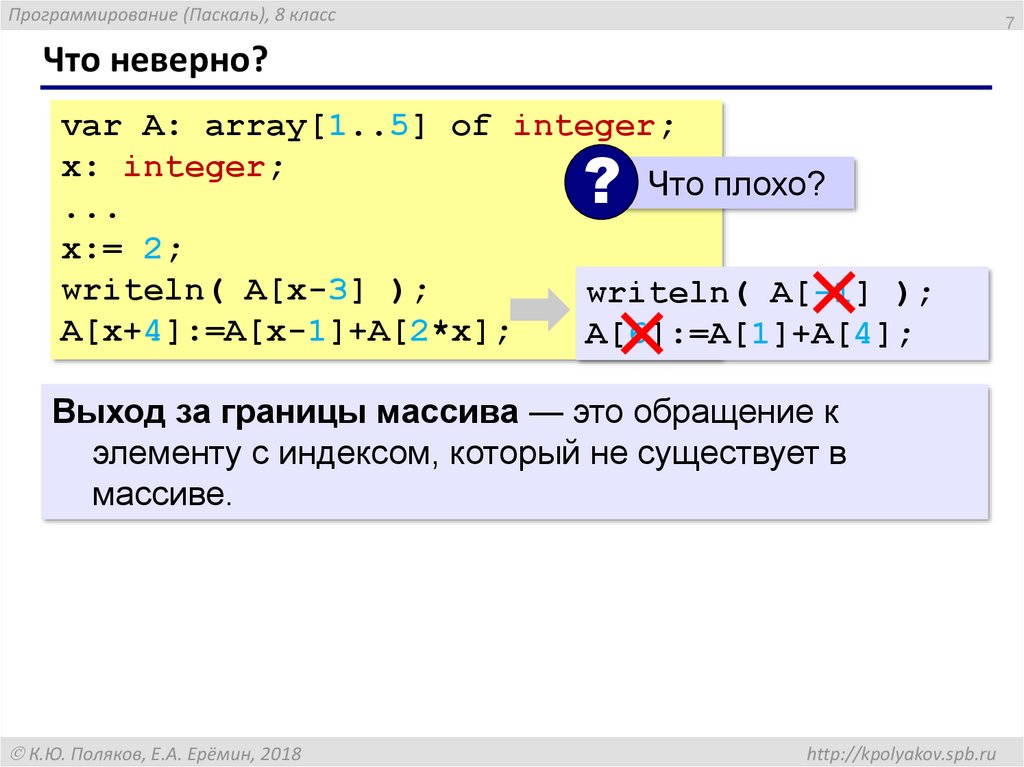This screenshot has width=1024, height=767.
Task: Click right box text ':=A[1]+A[4];'
Action: tap(791, 335)
